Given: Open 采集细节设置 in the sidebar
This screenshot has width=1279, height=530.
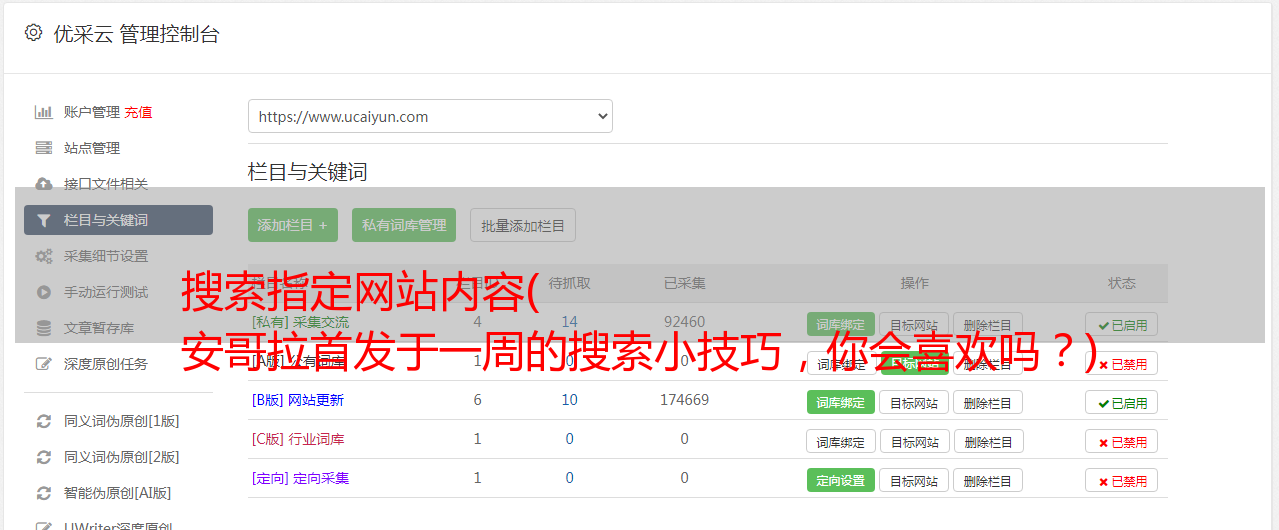Looking at the screenshot, I should click(x=106, y=256).
